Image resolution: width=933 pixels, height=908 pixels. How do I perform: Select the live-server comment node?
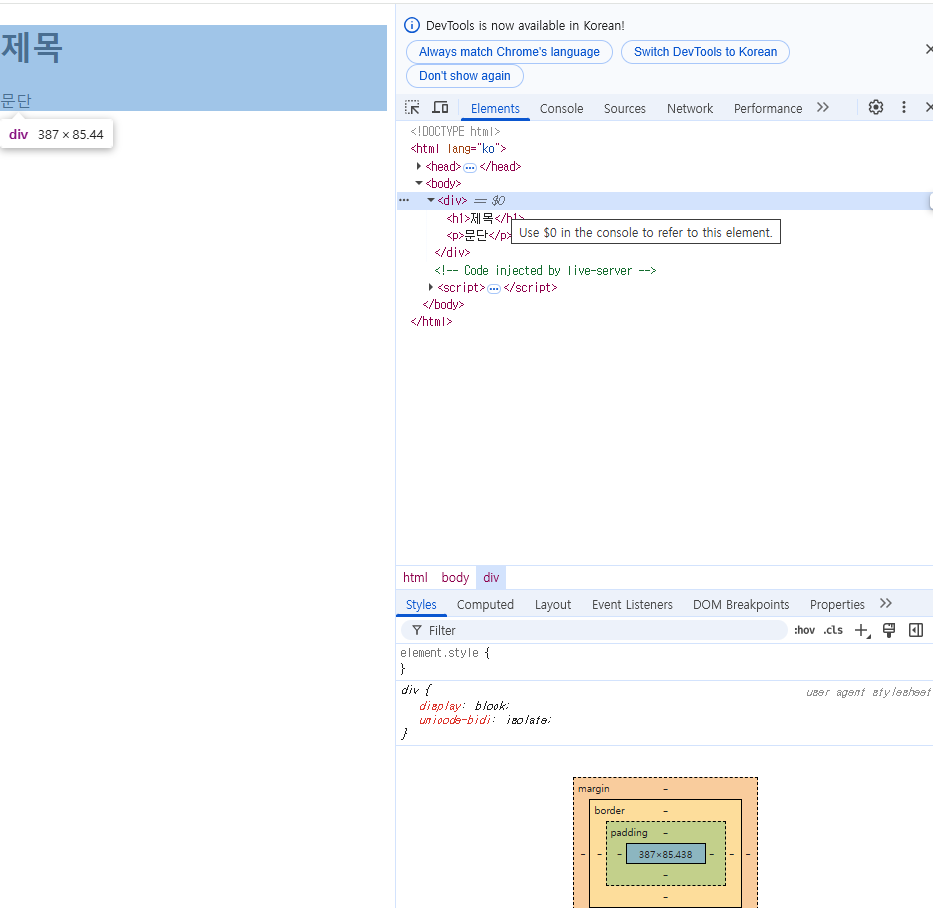tap(545, 271)
